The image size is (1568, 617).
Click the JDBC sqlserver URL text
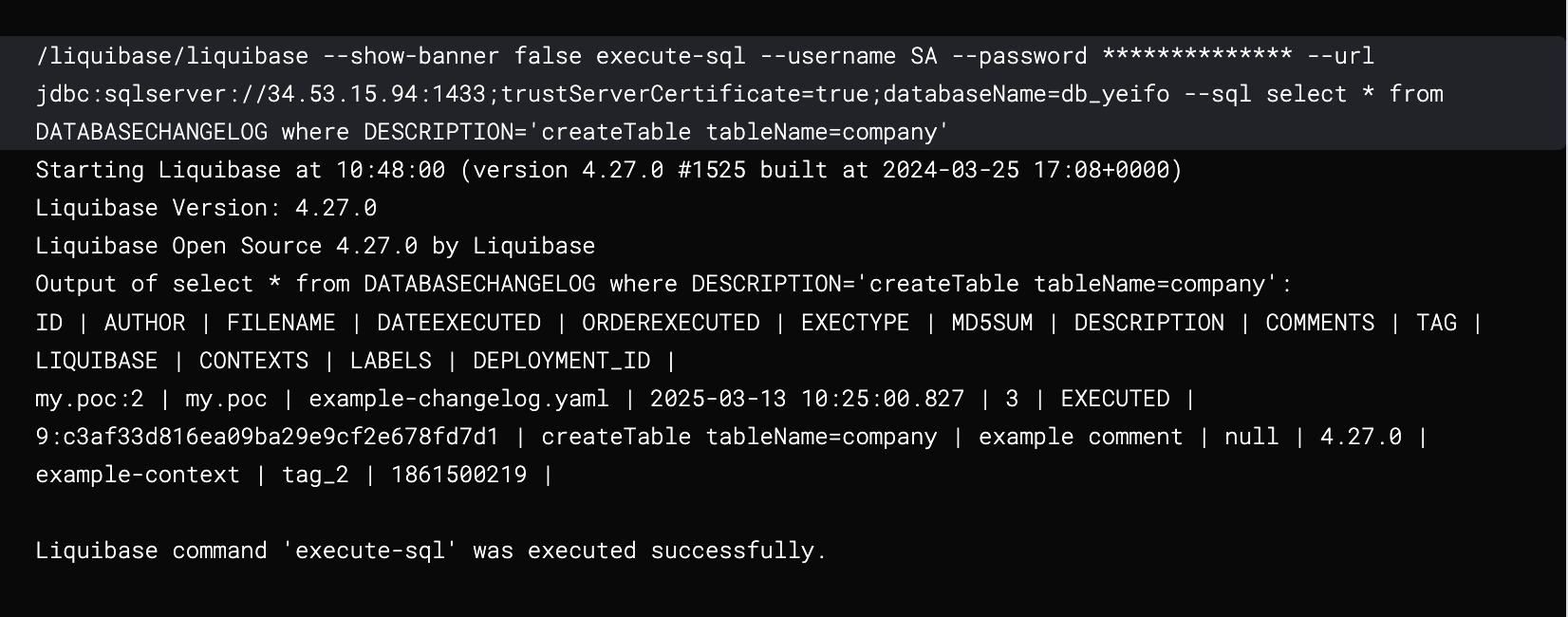pyautogui.click(x=602, y=94)
